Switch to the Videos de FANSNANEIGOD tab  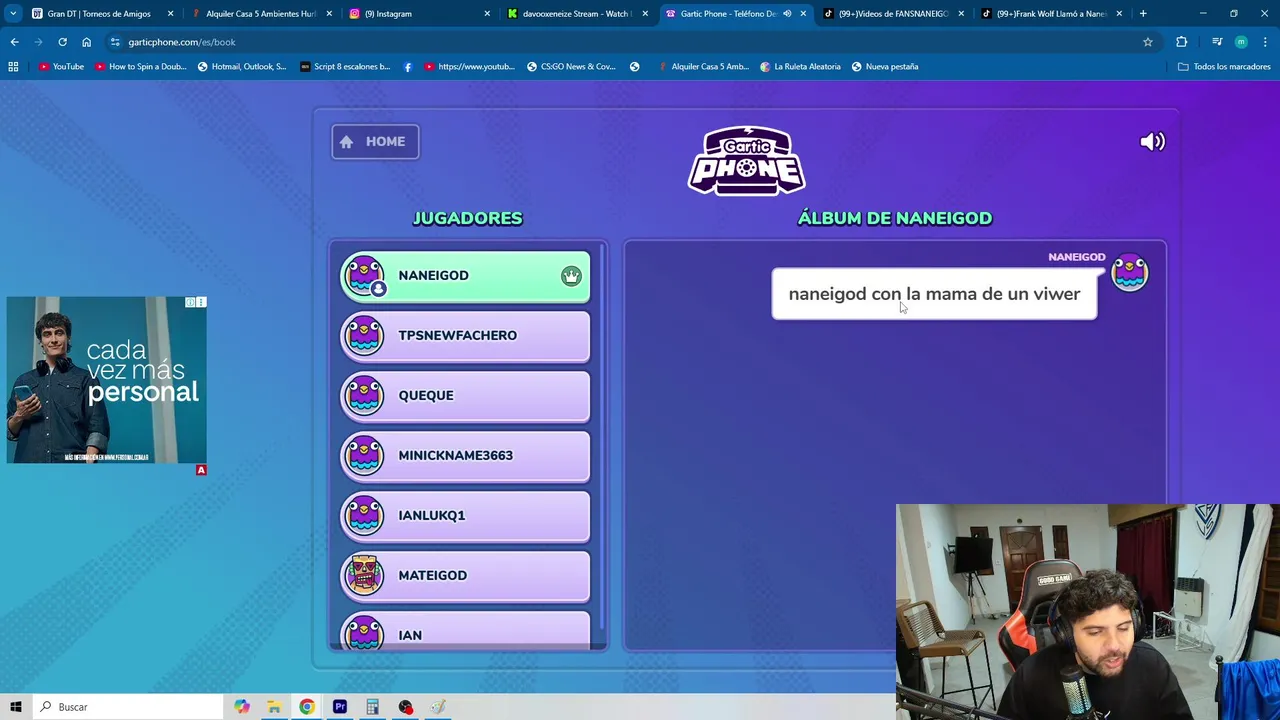click(x=893, y=14)
